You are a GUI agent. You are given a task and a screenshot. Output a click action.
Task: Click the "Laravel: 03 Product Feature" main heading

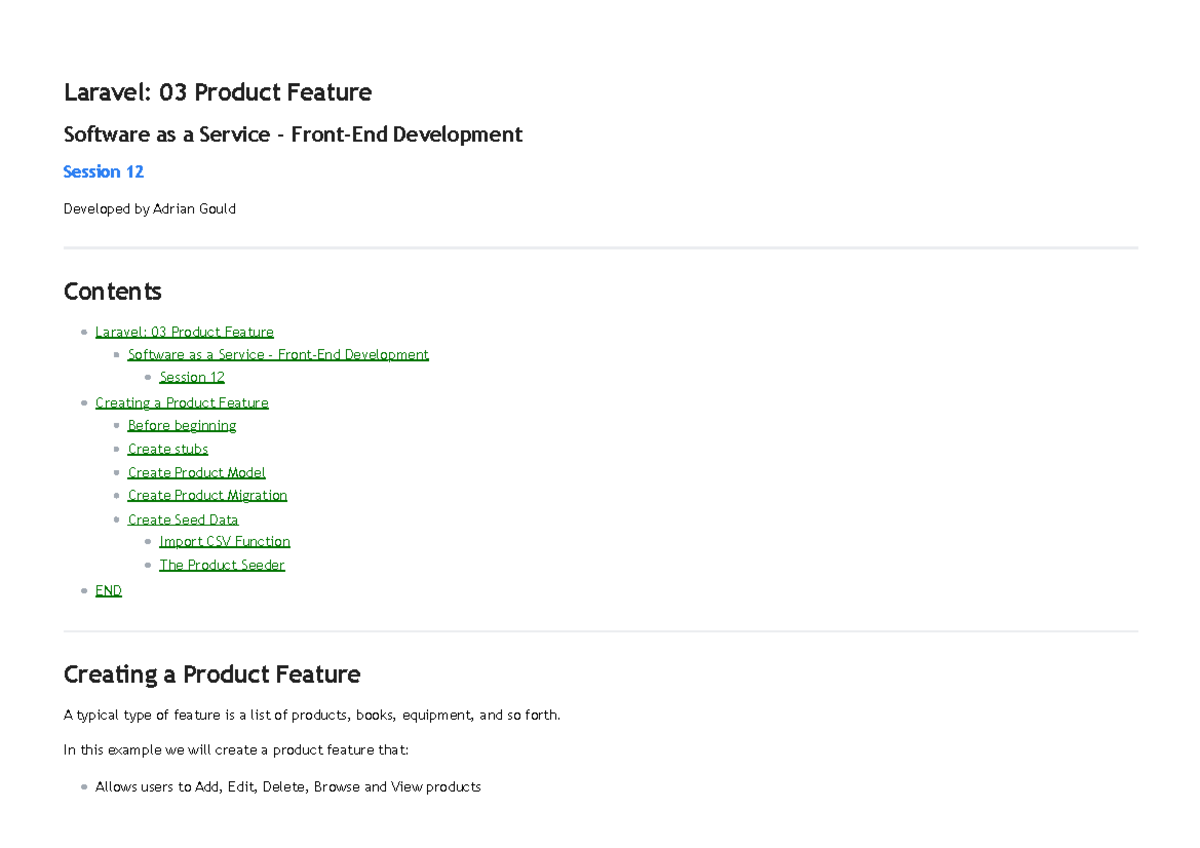pyautogui.click(x=217, y=92)
